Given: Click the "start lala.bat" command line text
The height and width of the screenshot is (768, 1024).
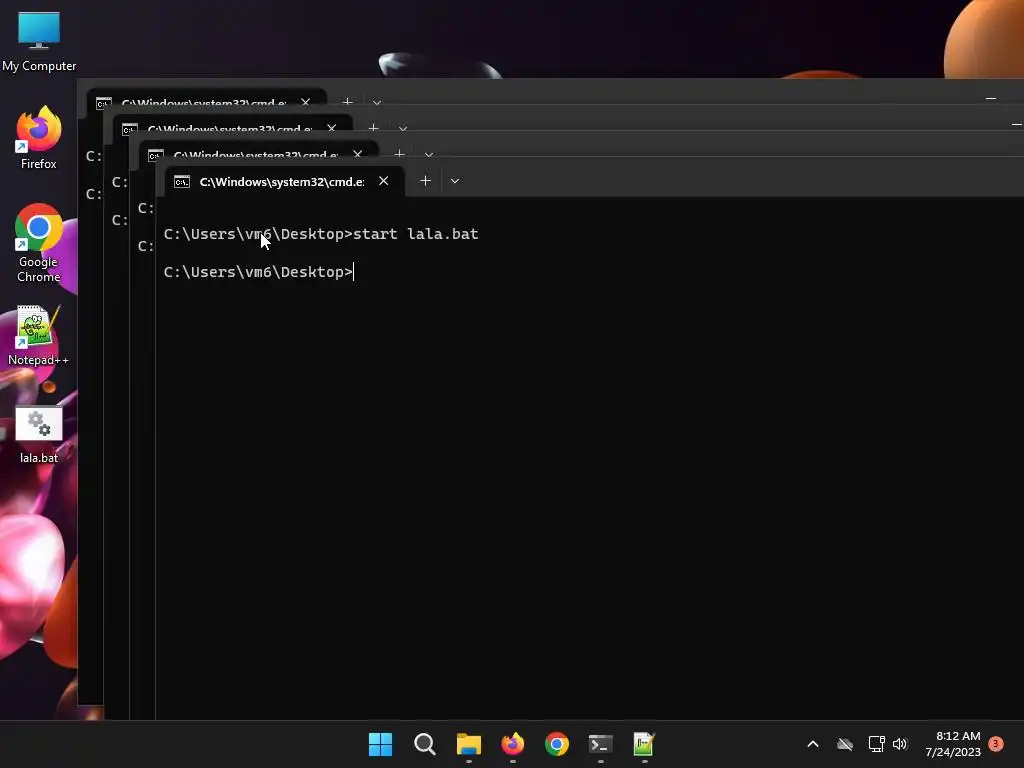Looking at the screenshot, I should tap(415, 234).
